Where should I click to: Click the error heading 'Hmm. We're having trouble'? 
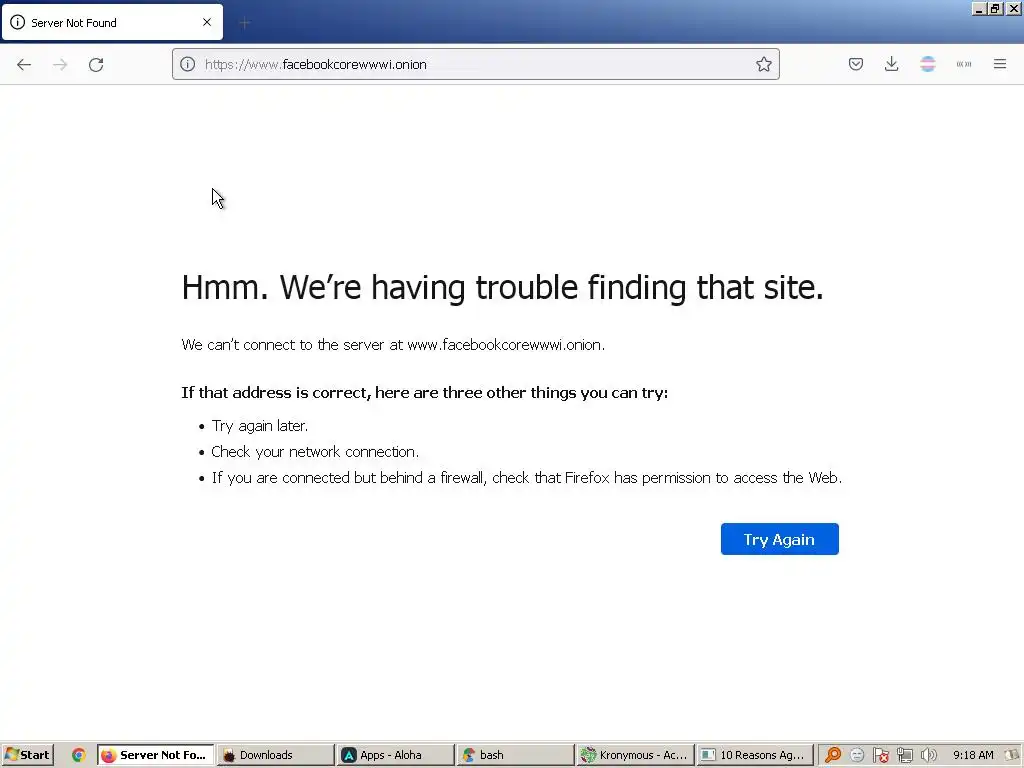click(503, 287)
